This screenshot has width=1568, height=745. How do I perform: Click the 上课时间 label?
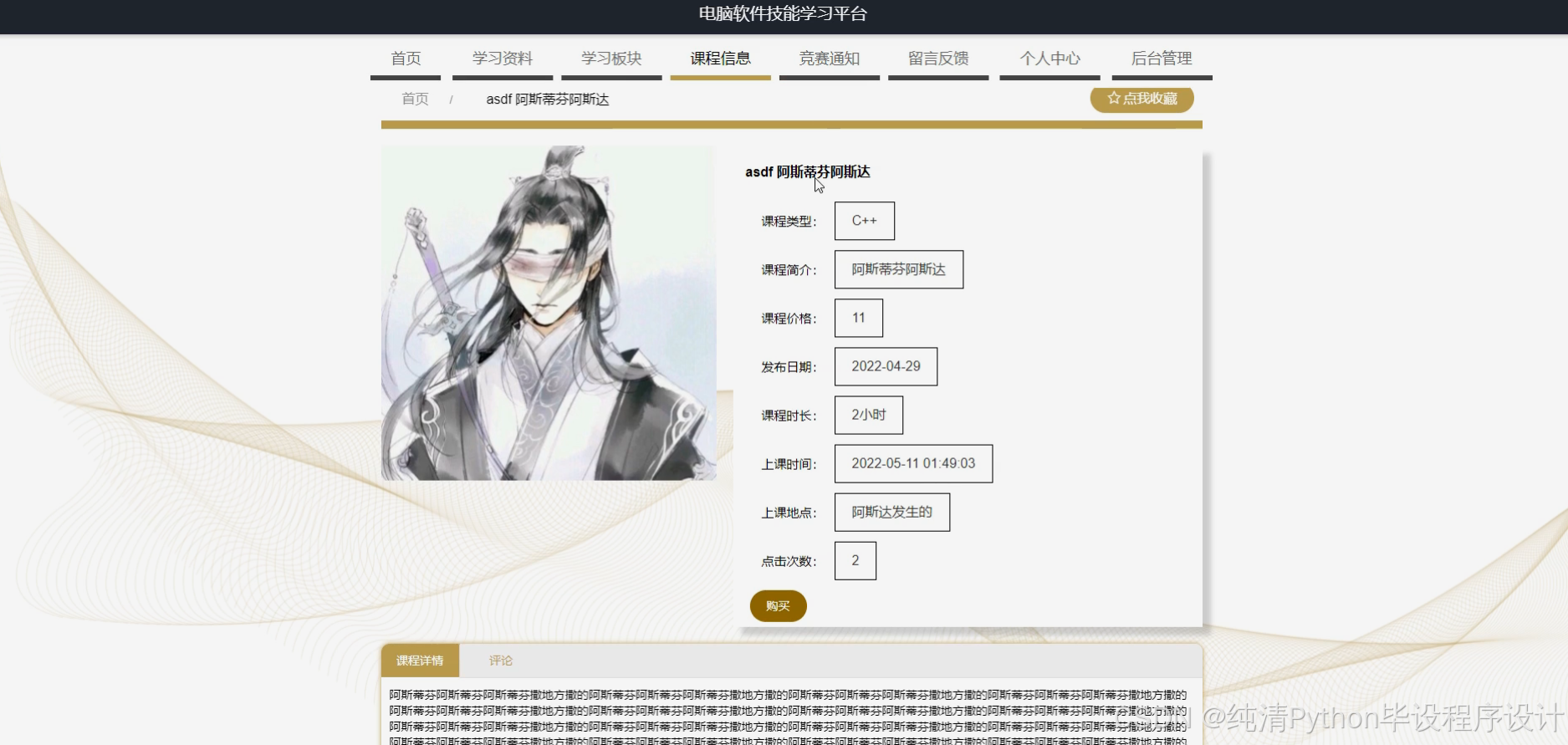point(789,464)
